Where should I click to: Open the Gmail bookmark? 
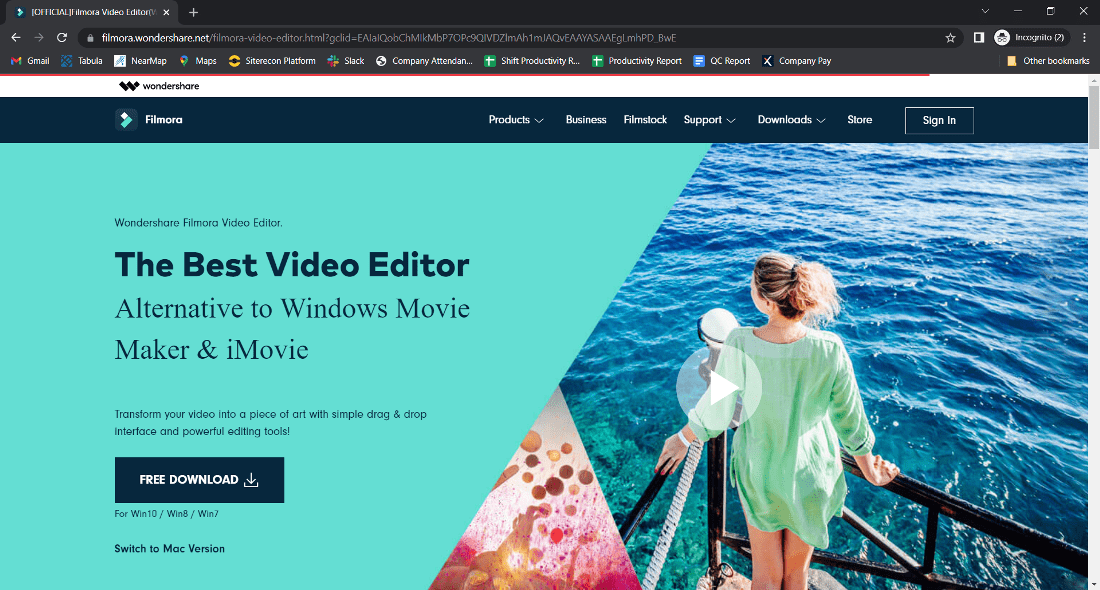pyautogui.click(x=29, y=61)
